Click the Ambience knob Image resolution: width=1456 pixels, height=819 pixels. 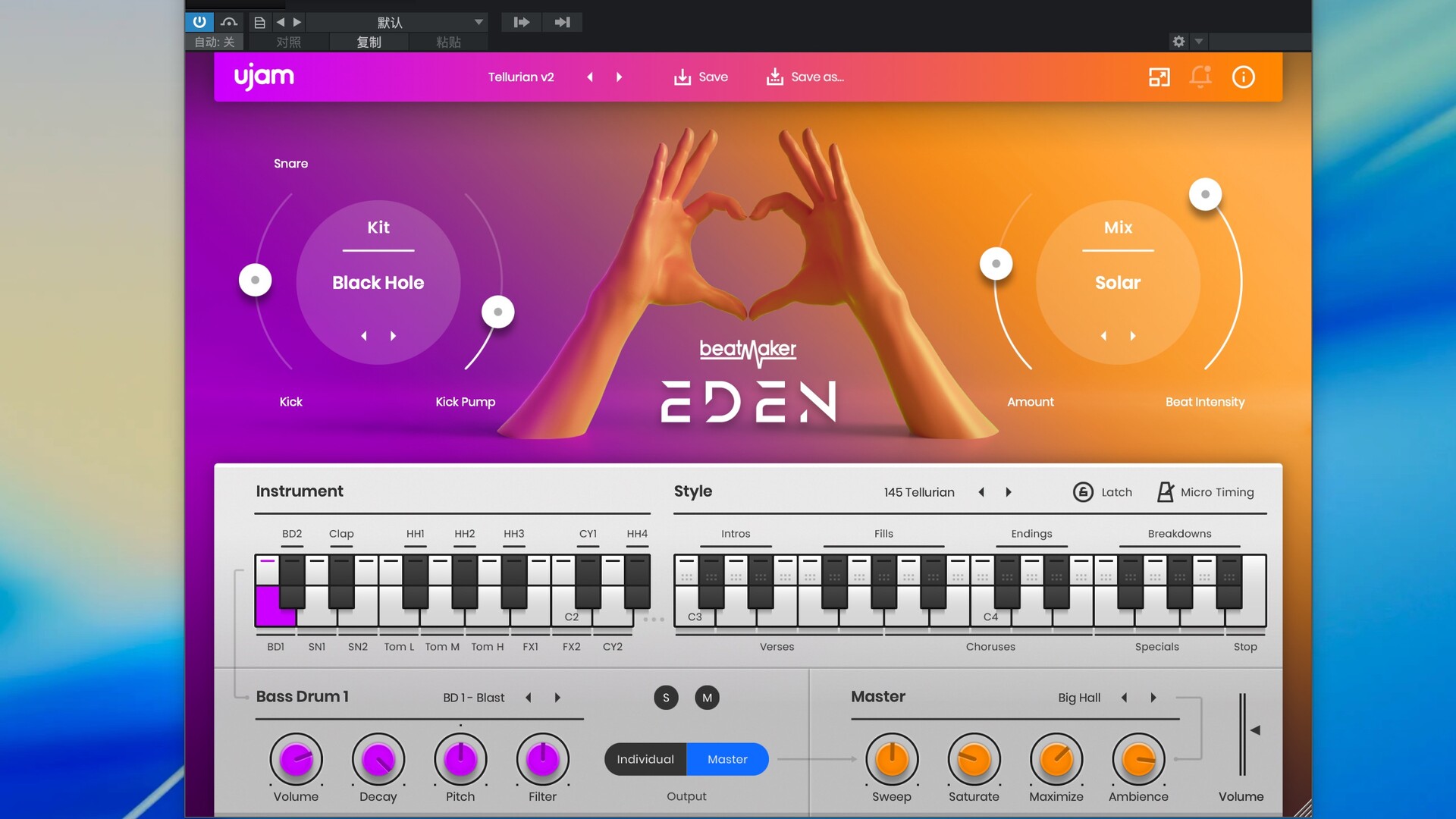pos(1138,759)
